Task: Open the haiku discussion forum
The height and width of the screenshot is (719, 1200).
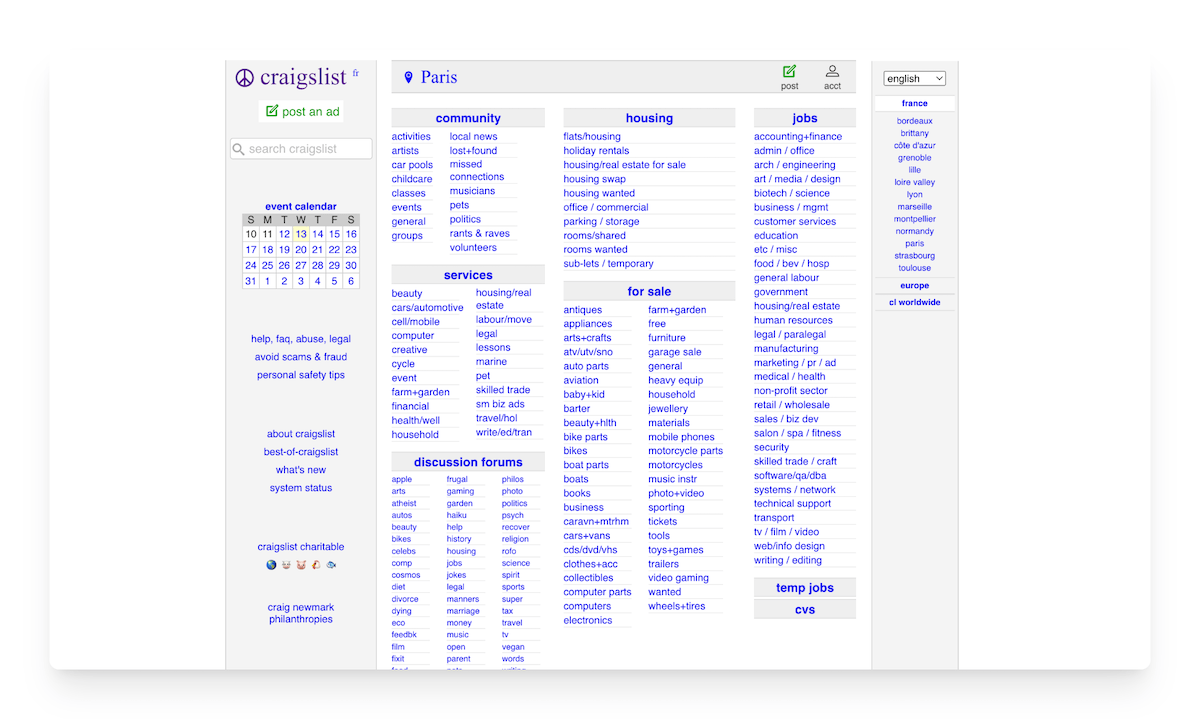Action: click(457, 516)
